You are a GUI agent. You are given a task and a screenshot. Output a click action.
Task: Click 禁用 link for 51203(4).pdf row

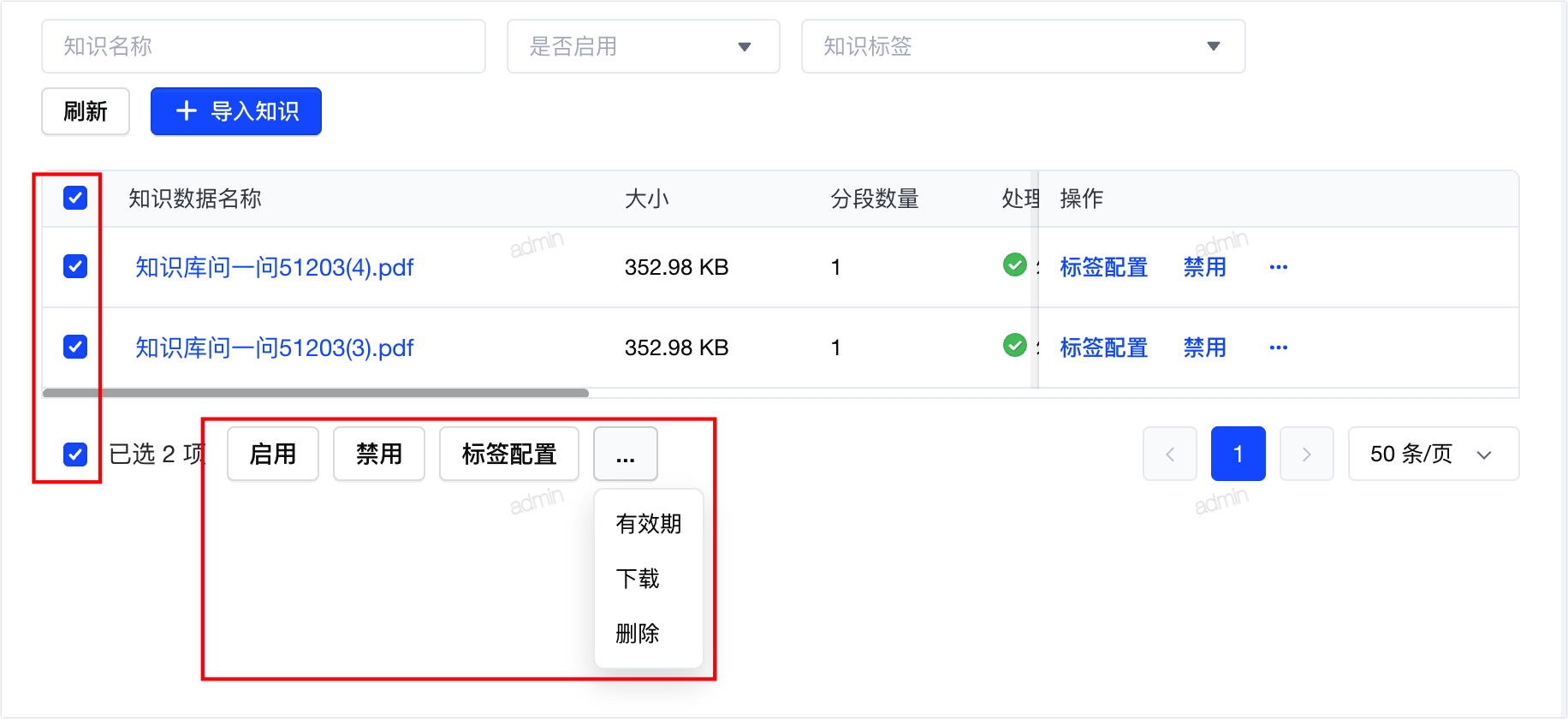[x=1204, y=267]
